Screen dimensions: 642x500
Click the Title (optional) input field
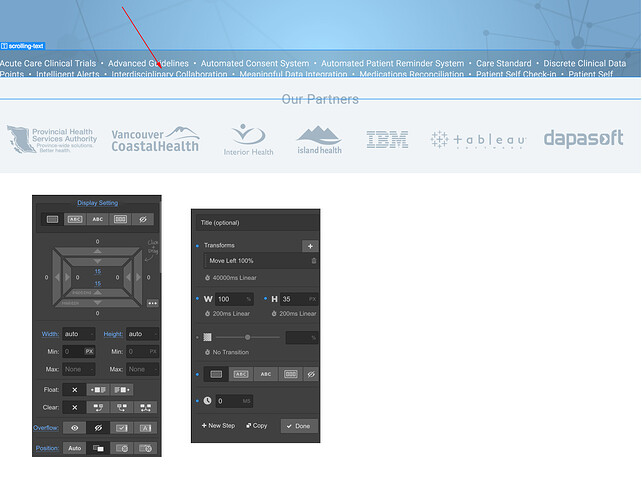[258, 223]
